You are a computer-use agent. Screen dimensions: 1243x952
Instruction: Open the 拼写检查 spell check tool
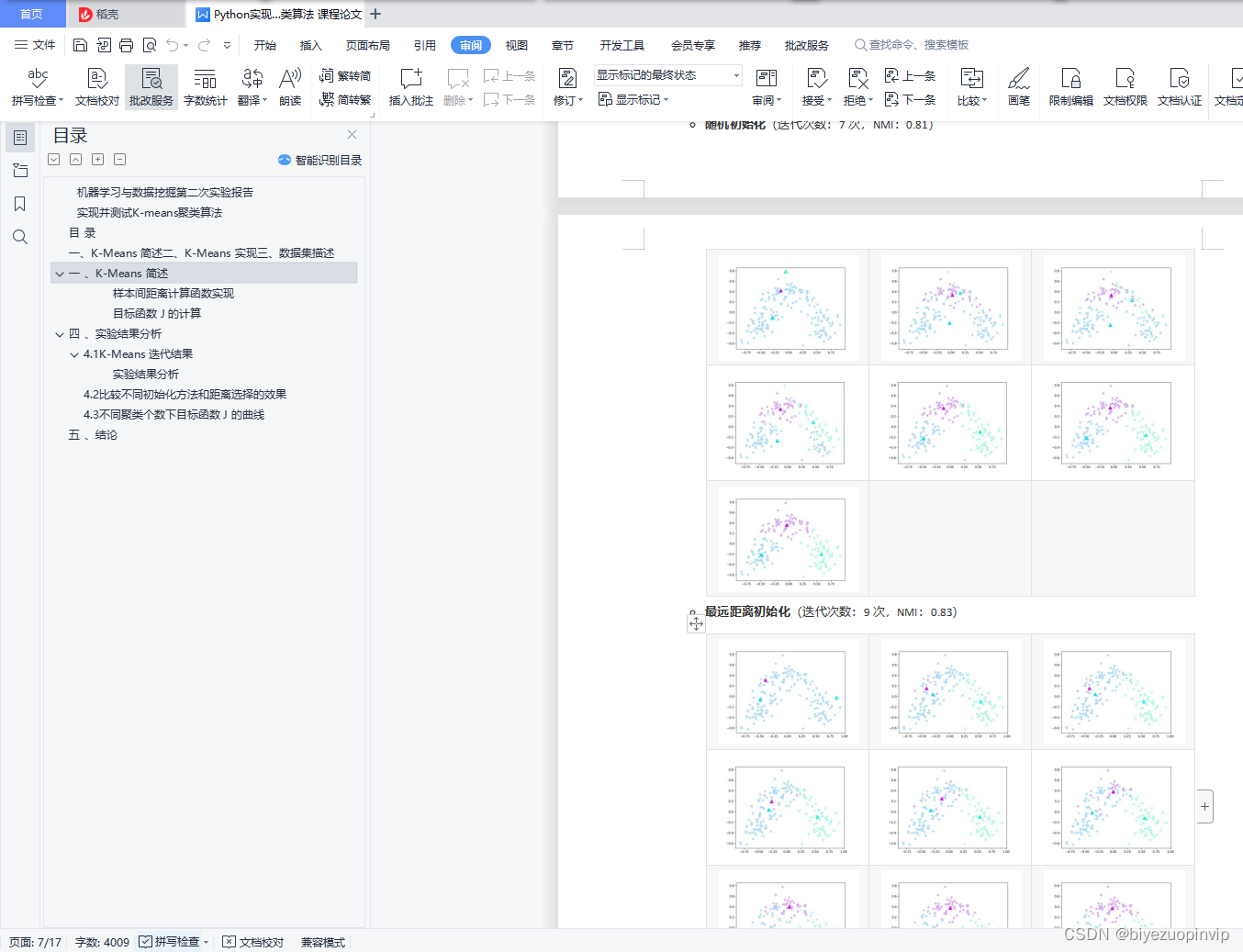click(x=38, y=87)
